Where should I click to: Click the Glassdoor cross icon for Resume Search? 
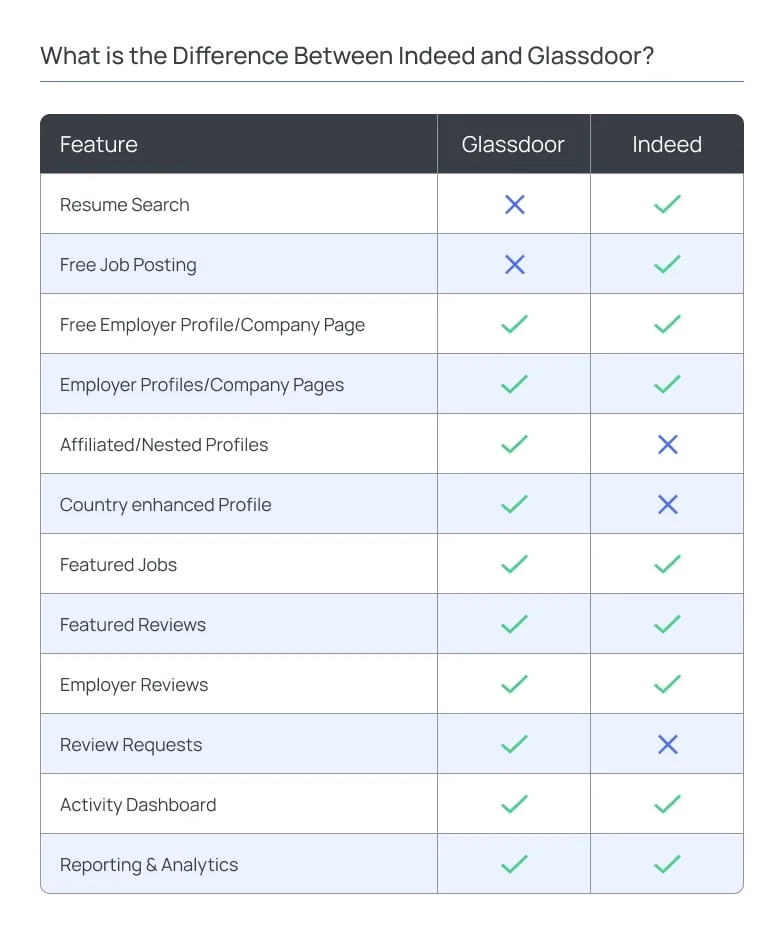coord(515,204)
